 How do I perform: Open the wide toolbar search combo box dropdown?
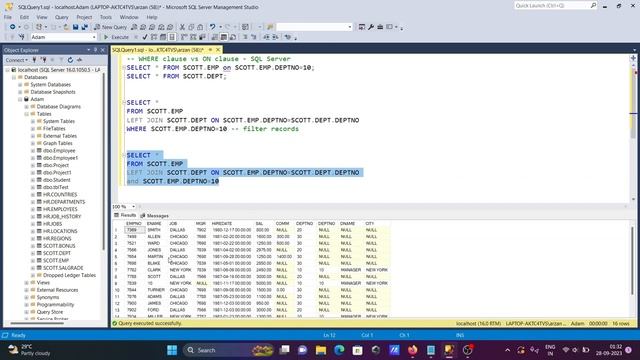point(350,27)
